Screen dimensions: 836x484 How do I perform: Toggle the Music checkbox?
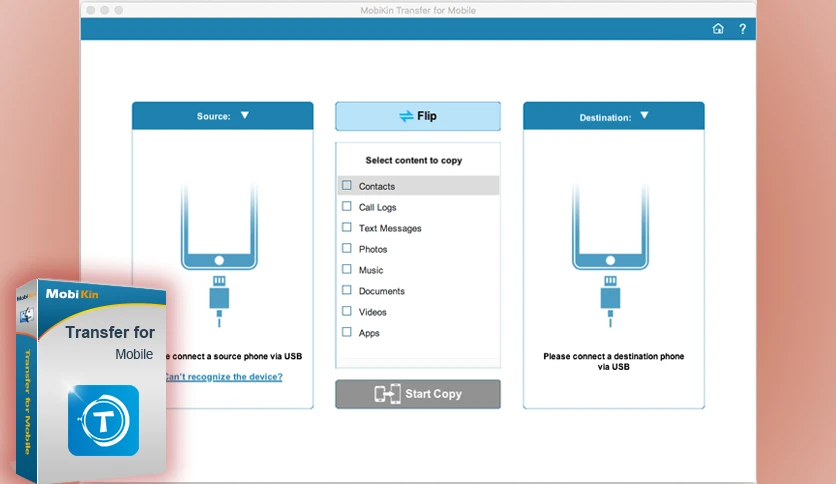pyautogui.click(x=347, y=269)
